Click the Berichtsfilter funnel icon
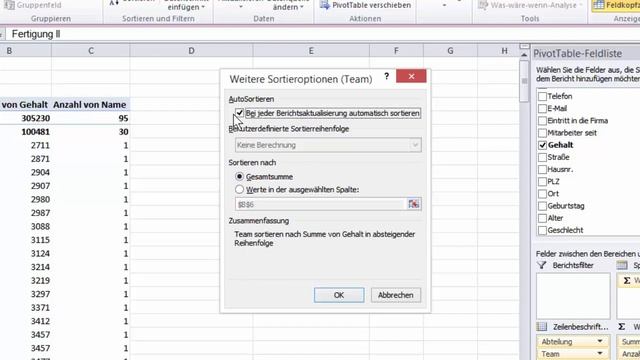This screenshot has width=640, height=360. [542, 265]
